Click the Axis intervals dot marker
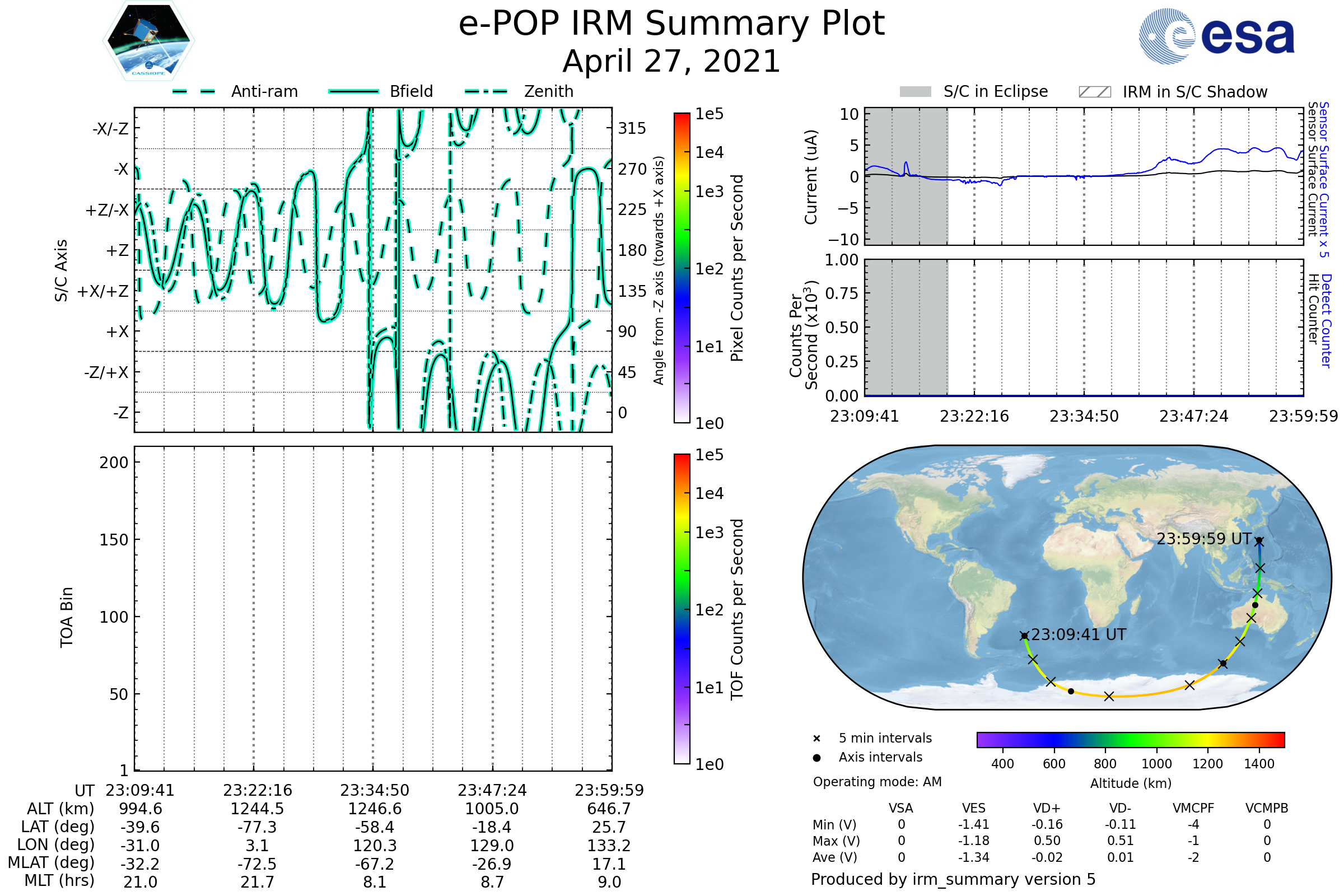 point(816,758)
